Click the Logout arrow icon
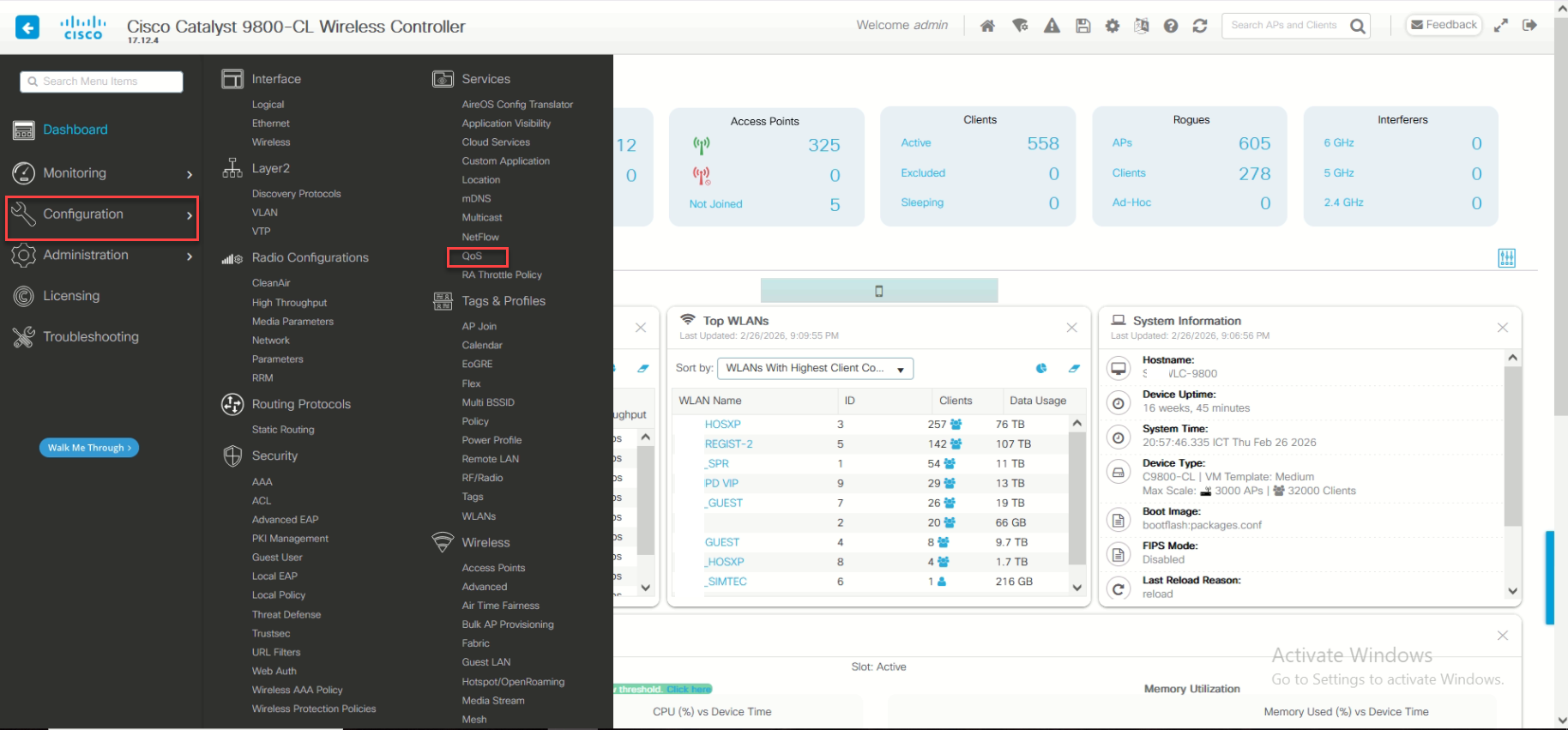This screenshot has width=1568, height=730. (1529, 25)
